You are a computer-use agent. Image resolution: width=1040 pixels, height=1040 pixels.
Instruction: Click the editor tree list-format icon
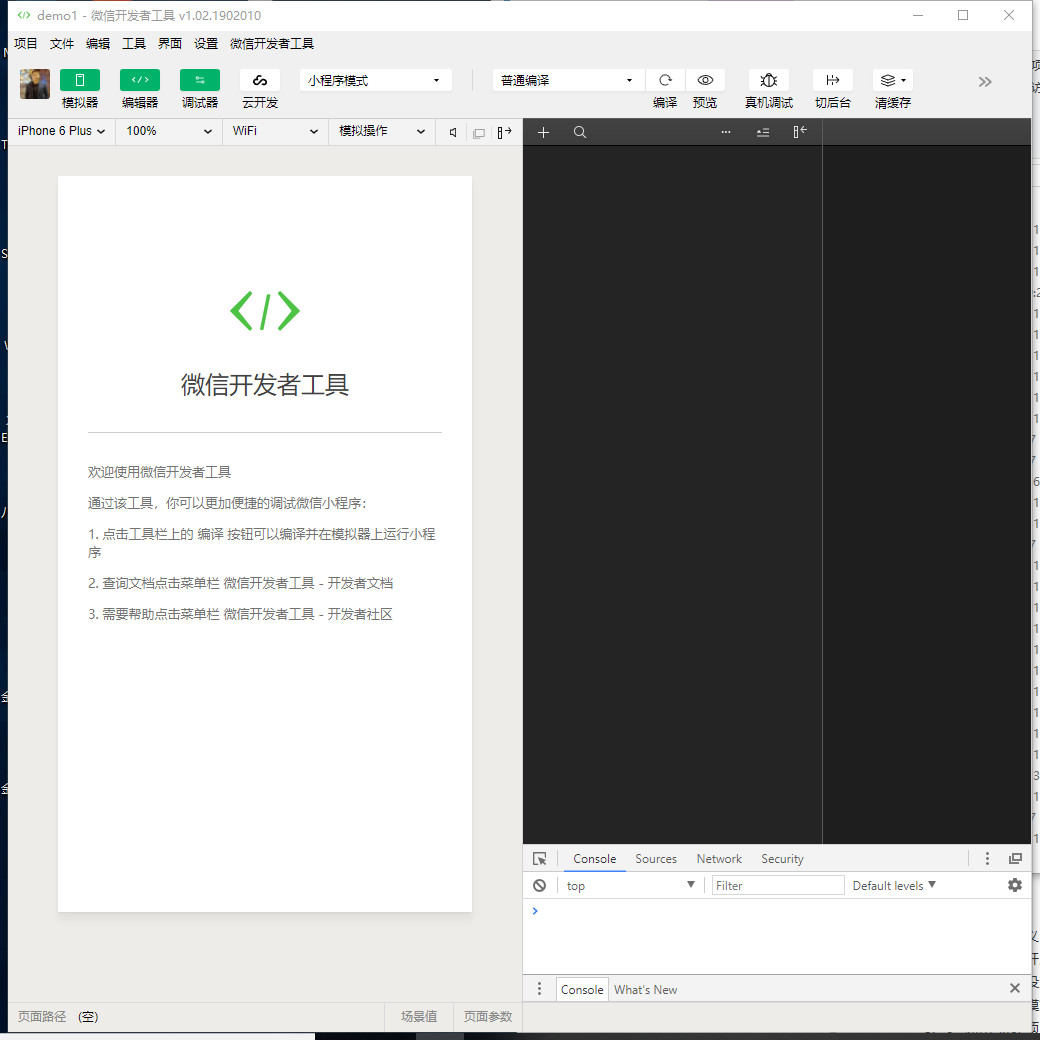pyautogui.click(x=763, y=133)
